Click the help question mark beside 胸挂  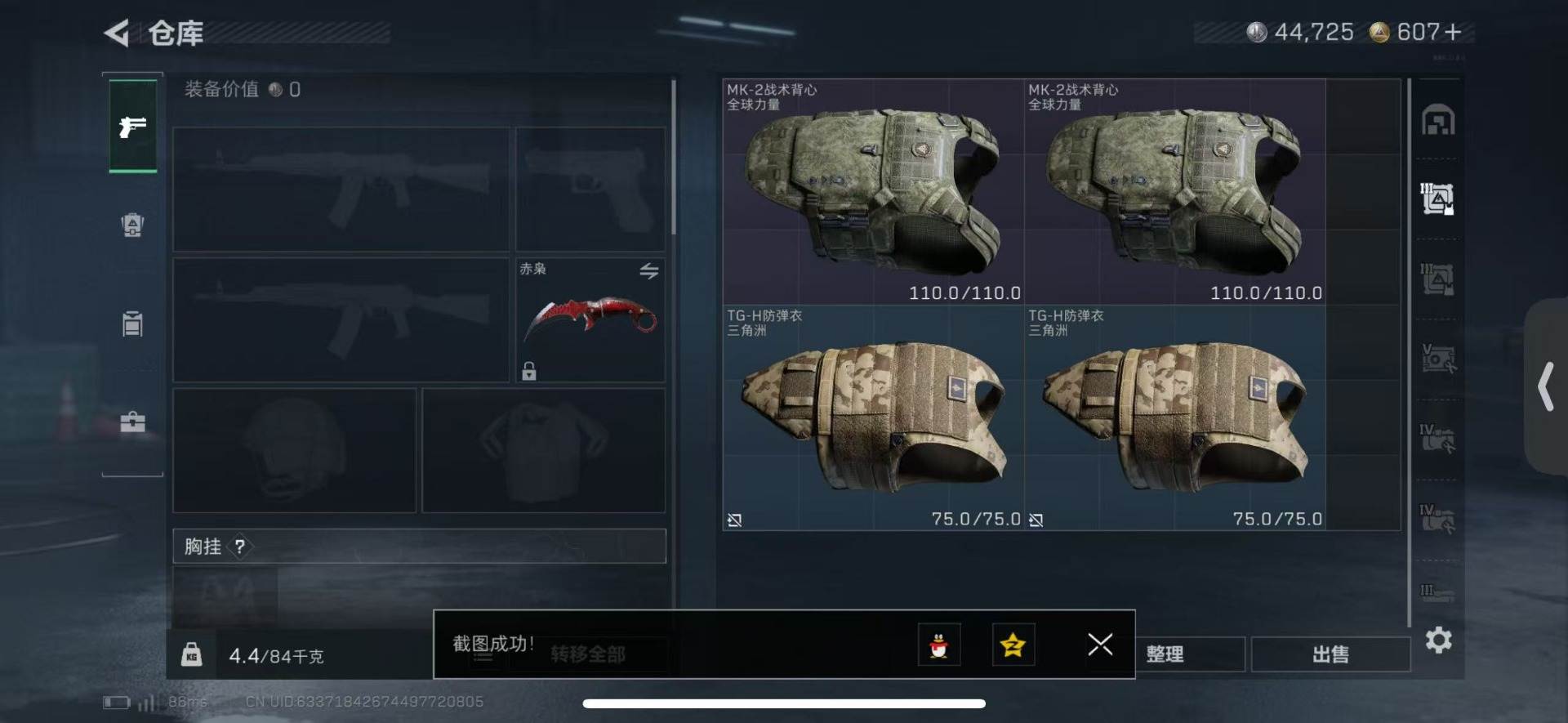pos(239,547)
